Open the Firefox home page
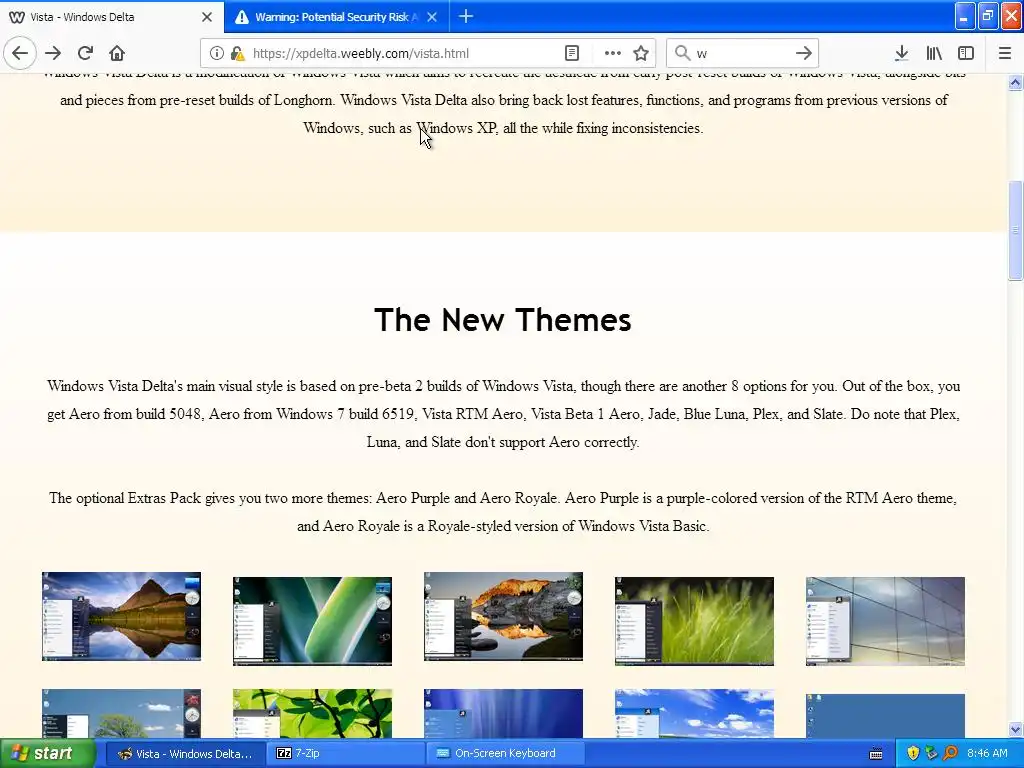The image size is (1024, 768). (x=117, y=53)
